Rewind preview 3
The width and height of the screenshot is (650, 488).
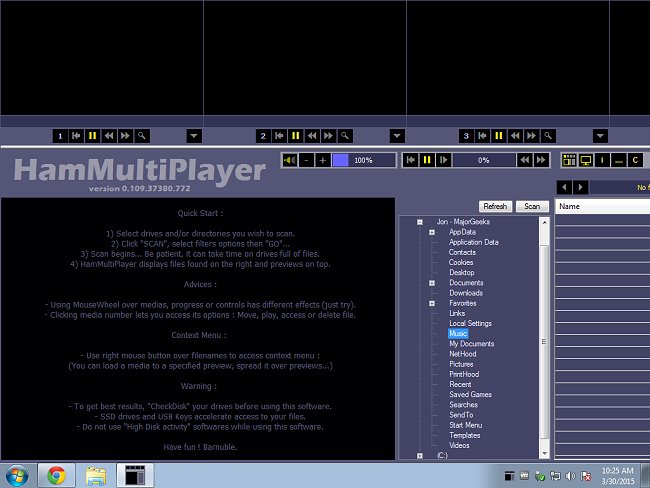(515, 136)
